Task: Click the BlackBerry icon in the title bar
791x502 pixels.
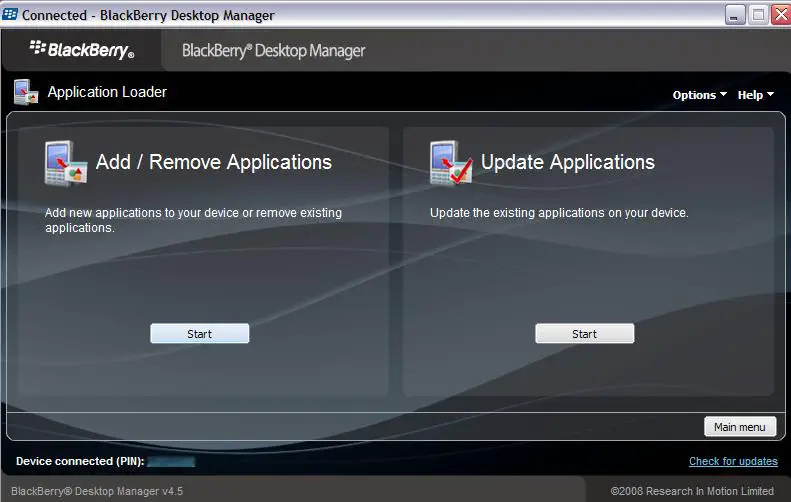Action: [10, 14]
